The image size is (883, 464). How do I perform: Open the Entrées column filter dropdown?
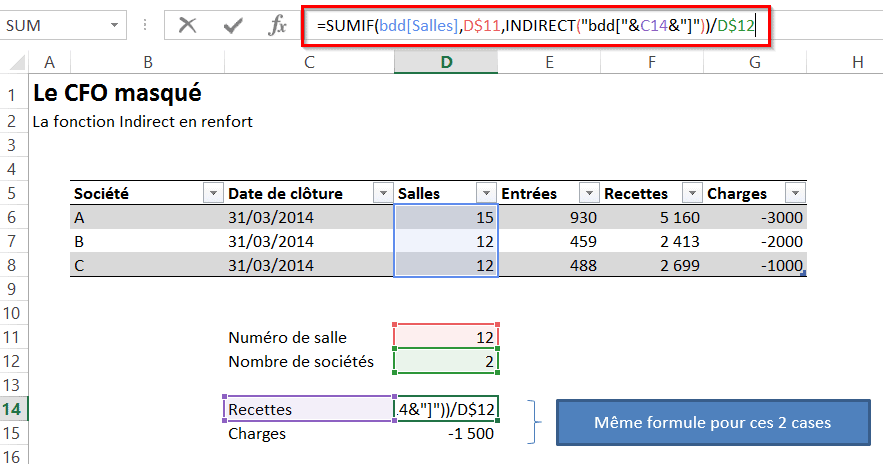[x=588, y=194]
